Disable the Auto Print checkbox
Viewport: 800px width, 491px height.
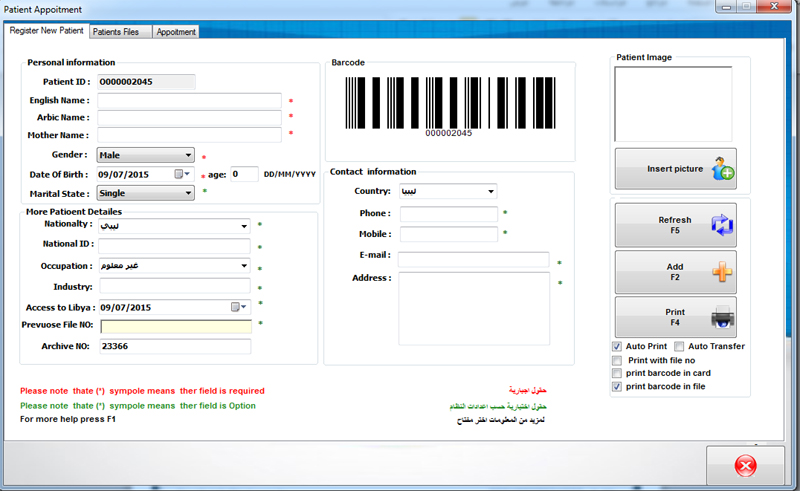[617, 346]
